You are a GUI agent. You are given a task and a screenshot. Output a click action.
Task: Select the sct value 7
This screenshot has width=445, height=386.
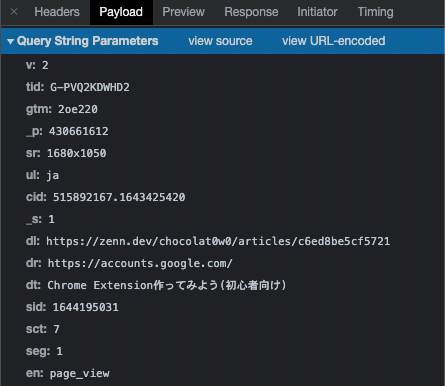56,329
